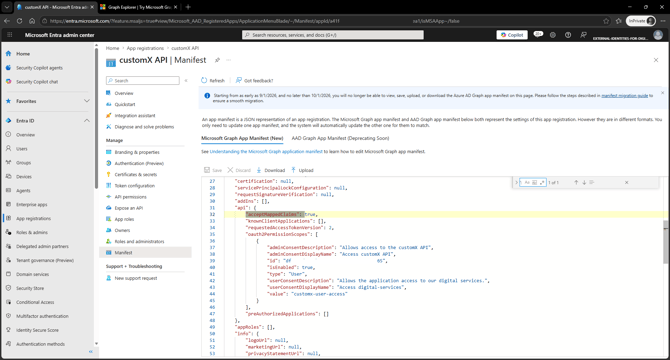Screen dimensions: 670x360
Task: Open Quickstart in resource menu
Action: pyautogui.click(x=125, y=104)
